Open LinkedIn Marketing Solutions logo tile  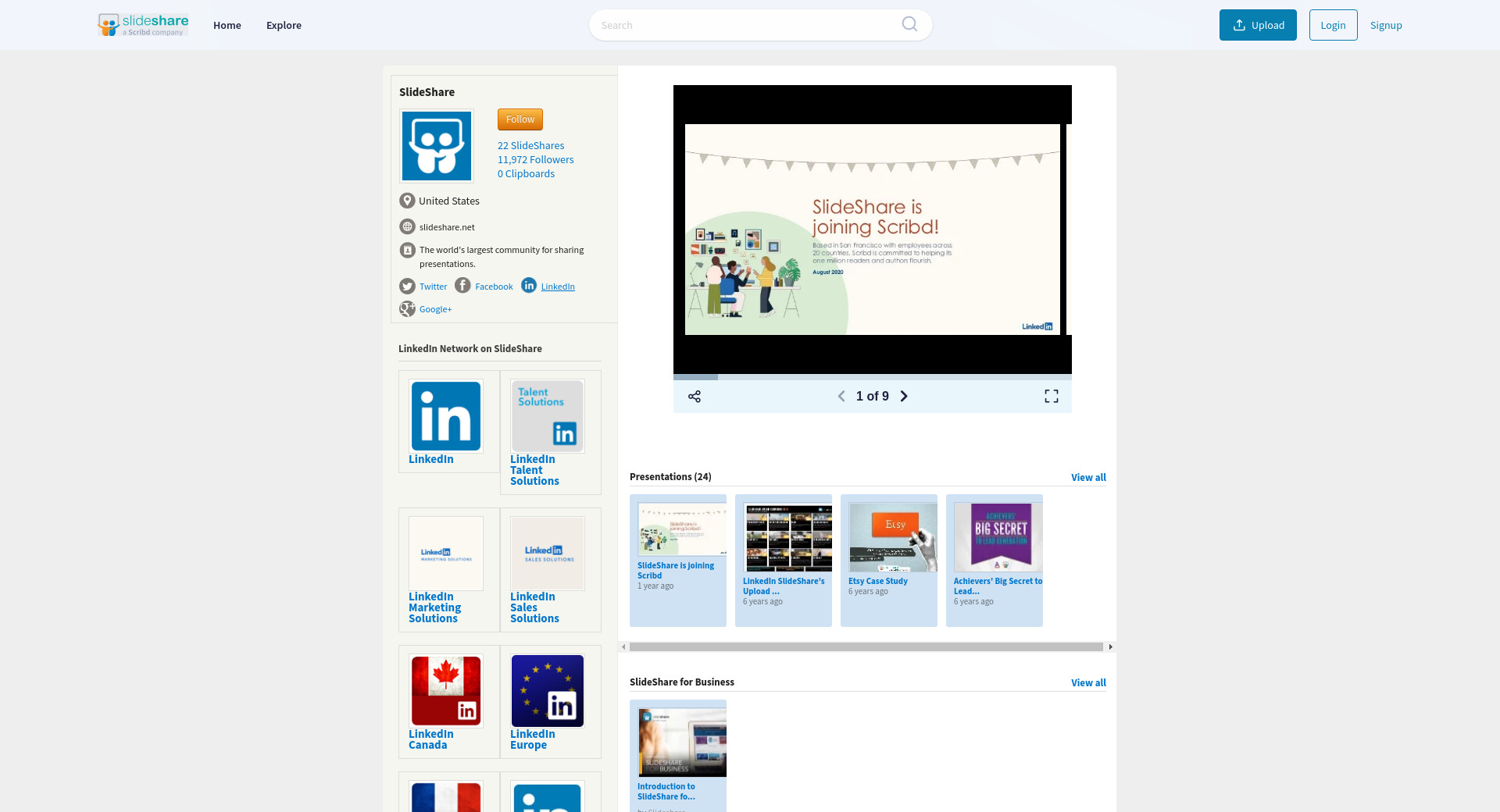click(x=446, y=554)
